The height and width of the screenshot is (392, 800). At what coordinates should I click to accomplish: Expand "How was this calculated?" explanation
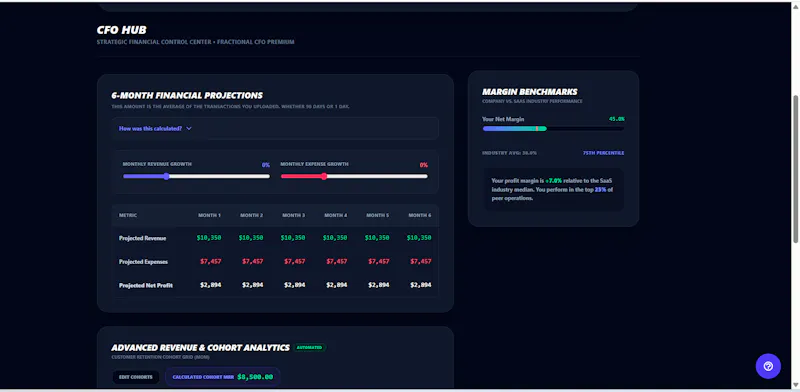[155, 129]
